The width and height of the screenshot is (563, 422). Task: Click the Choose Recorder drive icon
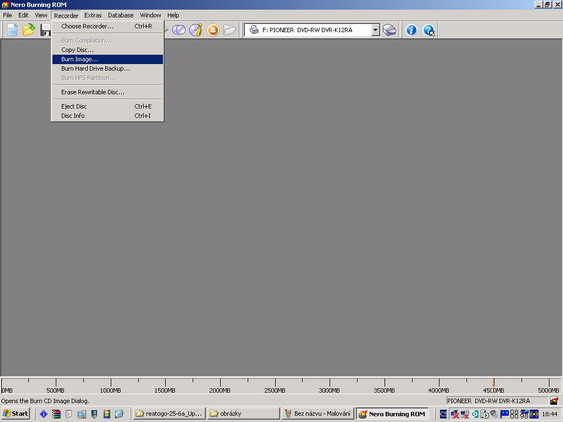[x=389, y=30]
